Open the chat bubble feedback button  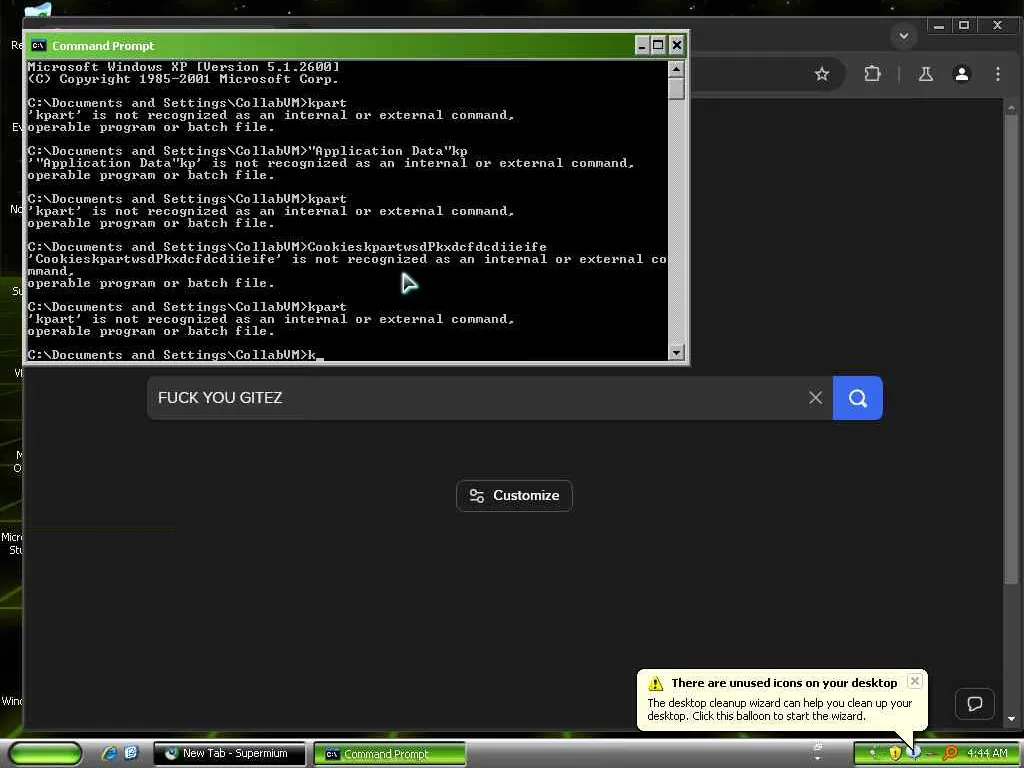pyautogui.click(x=974, y=703)
